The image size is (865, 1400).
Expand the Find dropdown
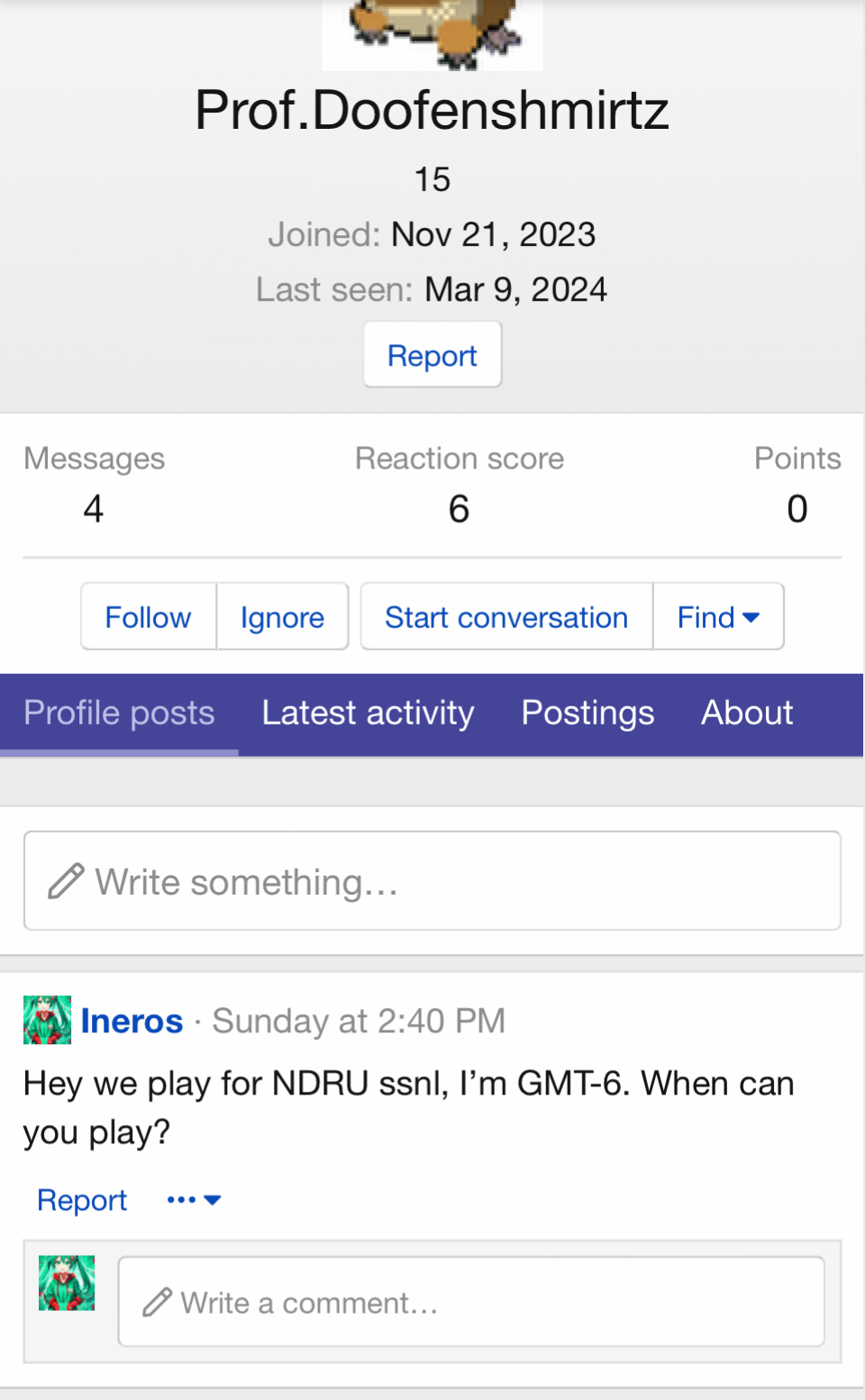click(x=718, y=616)
